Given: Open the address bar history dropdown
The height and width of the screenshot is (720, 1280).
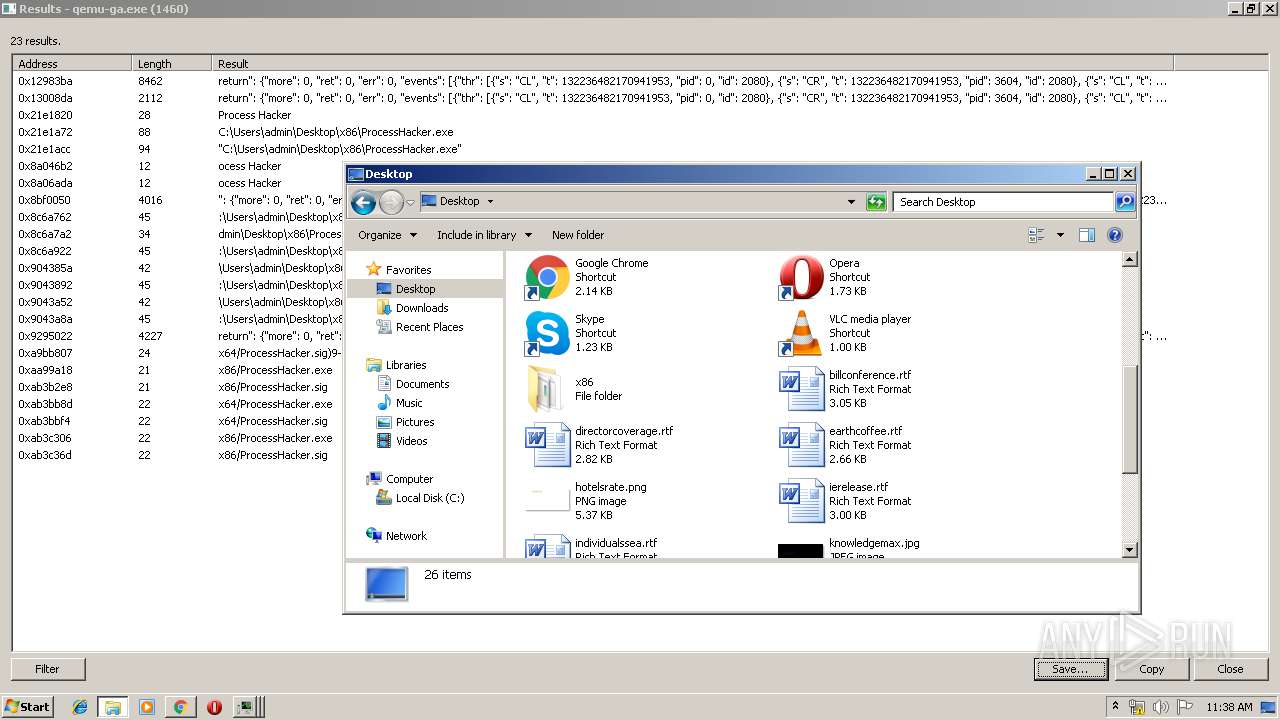Looking at the screenshot, I should [x=851, y=202].
